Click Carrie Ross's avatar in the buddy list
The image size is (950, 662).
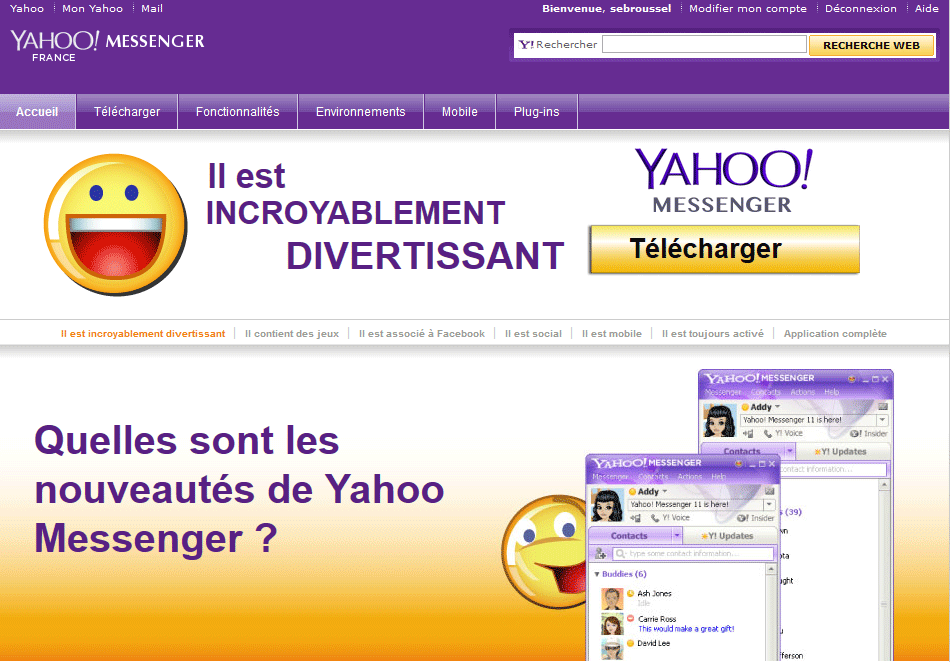coord(612,624)
